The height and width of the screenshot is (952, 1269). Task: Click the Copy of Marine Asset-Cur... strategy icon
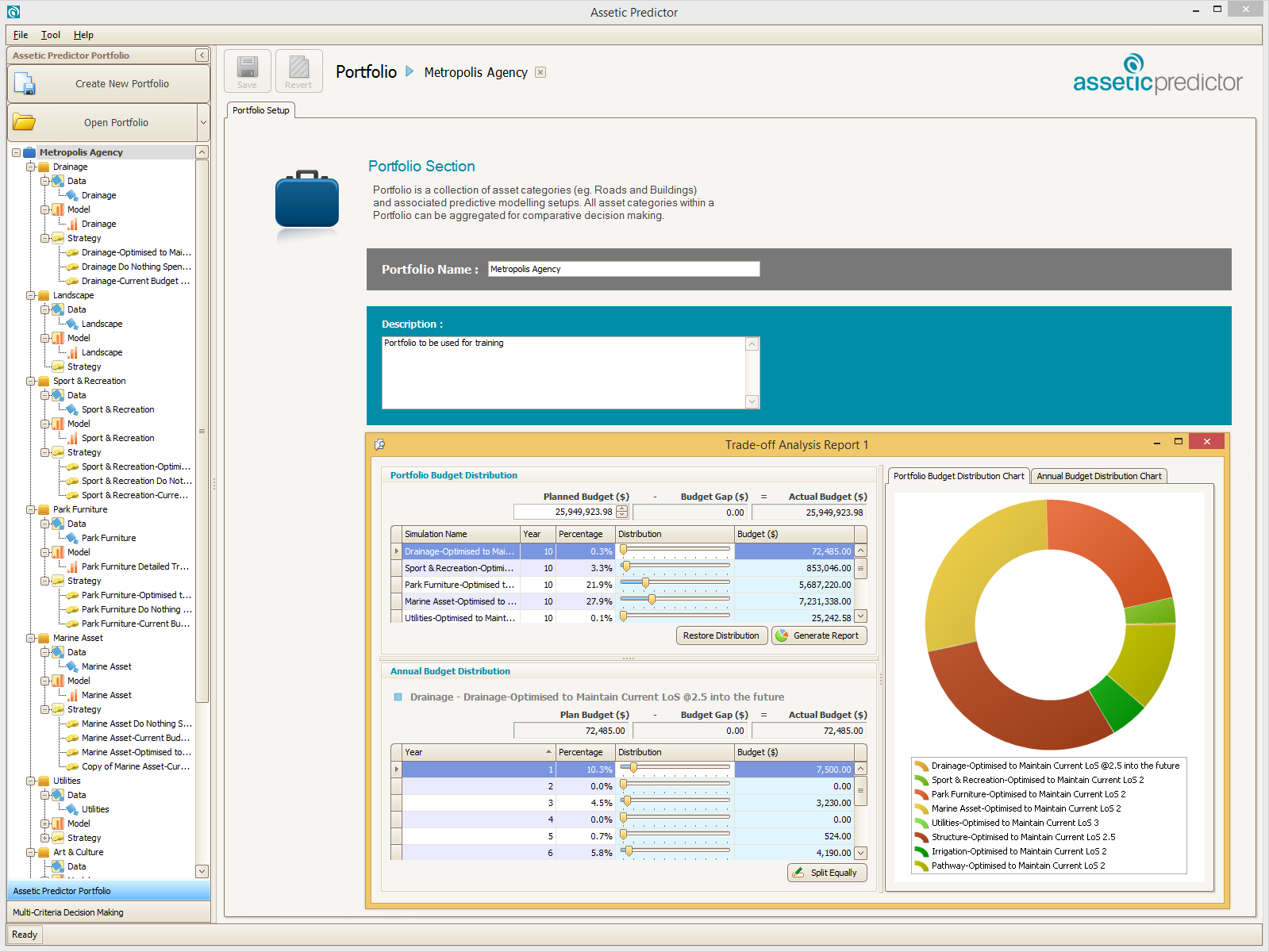pyautogui.click(x=72, y=766)
